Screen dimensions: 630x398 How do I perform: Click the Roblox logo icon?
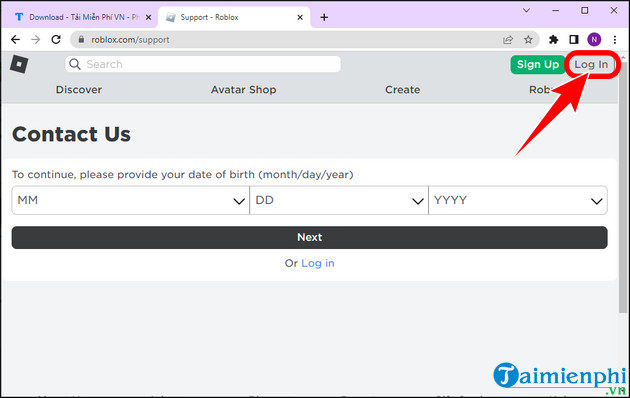19,64
